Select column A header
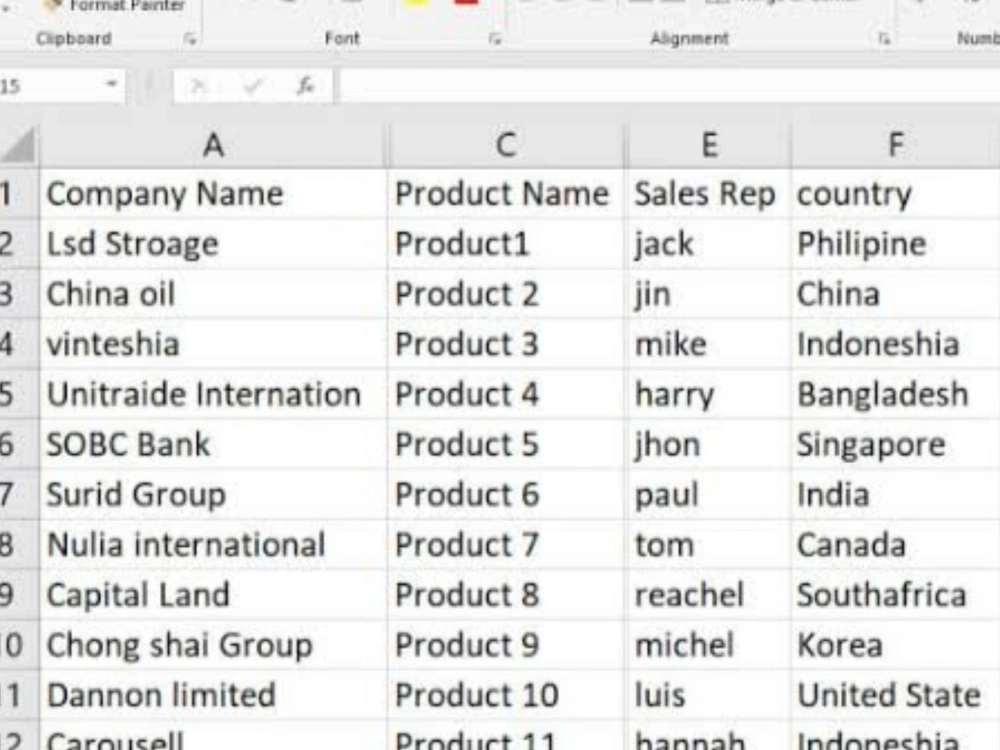The width and height of the screenshot is (1000, 750). (214, 145)
